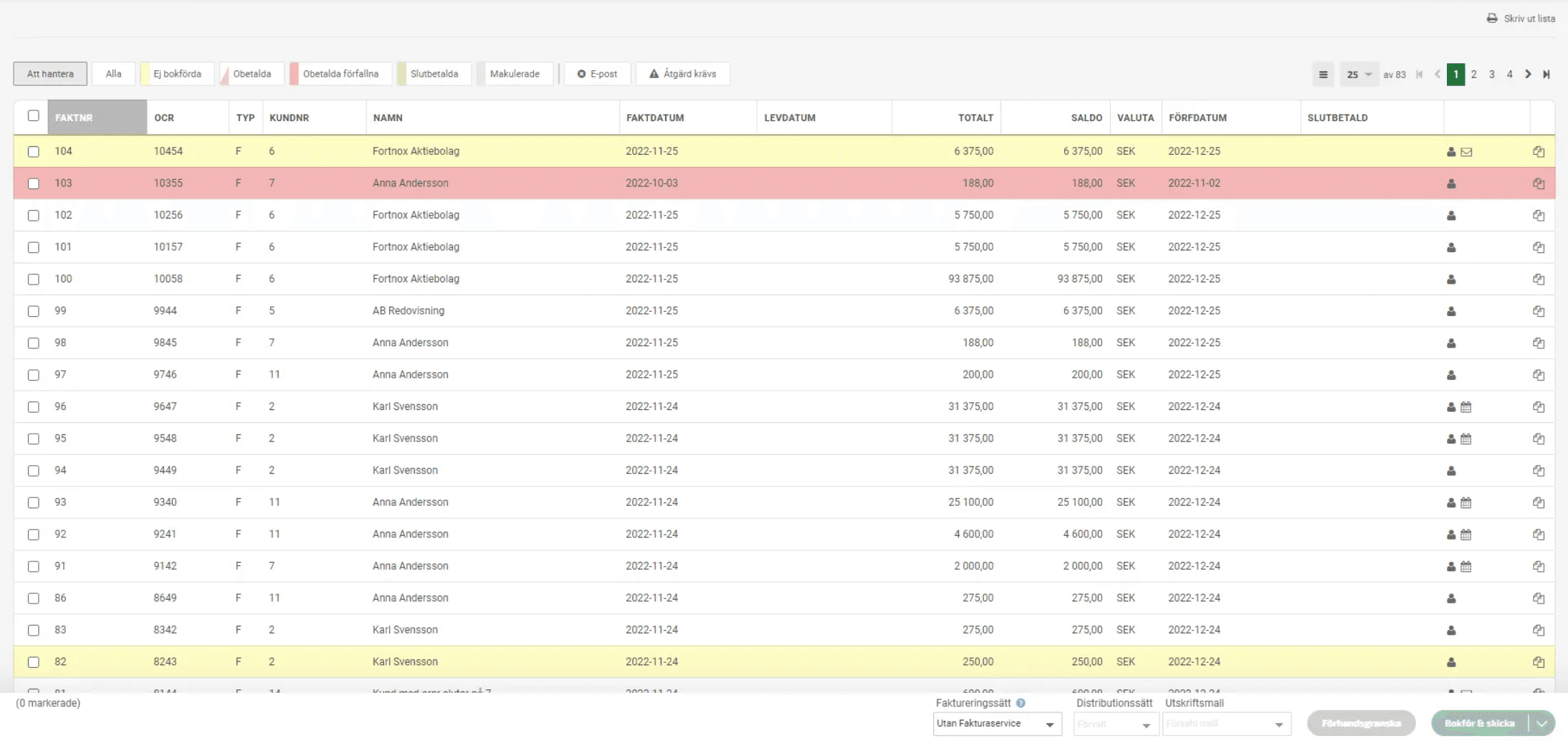The height and width of the screenshot is (741, 1568).
Task: Switch to the Alla filter tab
Action: (x=113, y=74)
